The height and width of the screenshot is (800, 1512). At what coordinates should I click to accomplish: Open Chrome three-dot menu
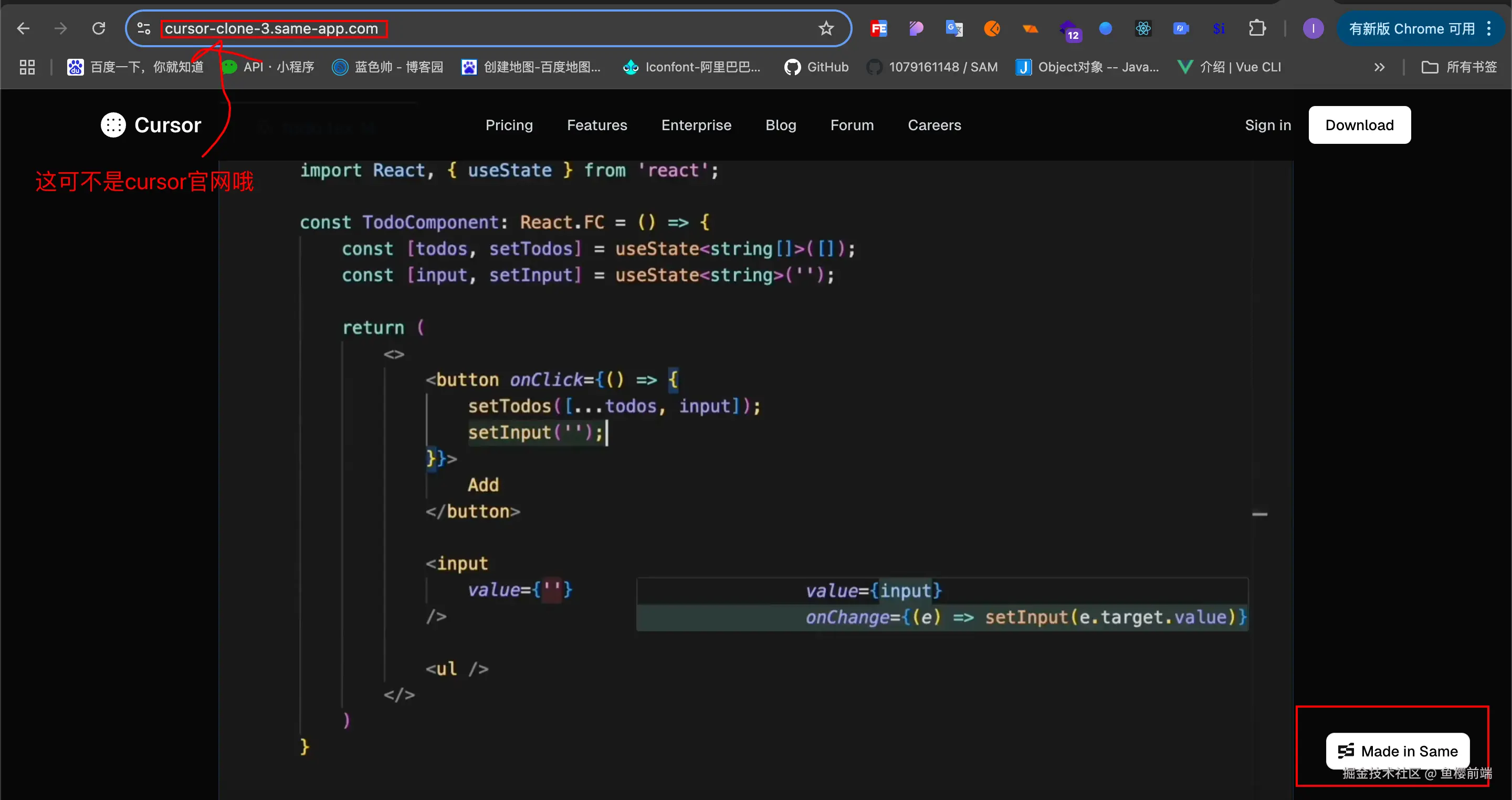tap(1489, 28)
